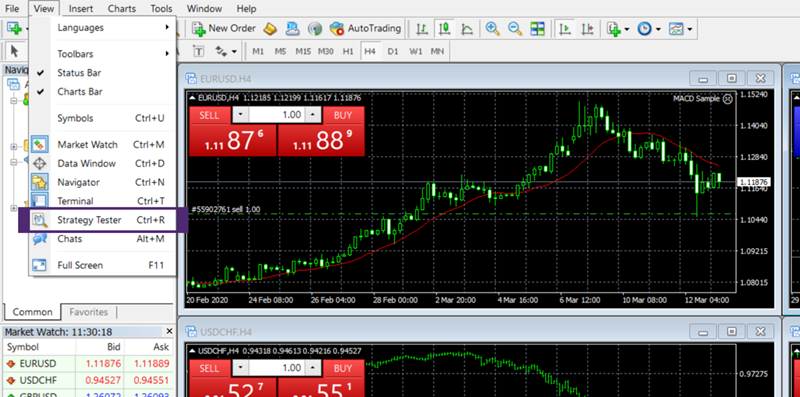The image size is (800, 397).
Task: Select the MN timeframe
Action: 437,52
